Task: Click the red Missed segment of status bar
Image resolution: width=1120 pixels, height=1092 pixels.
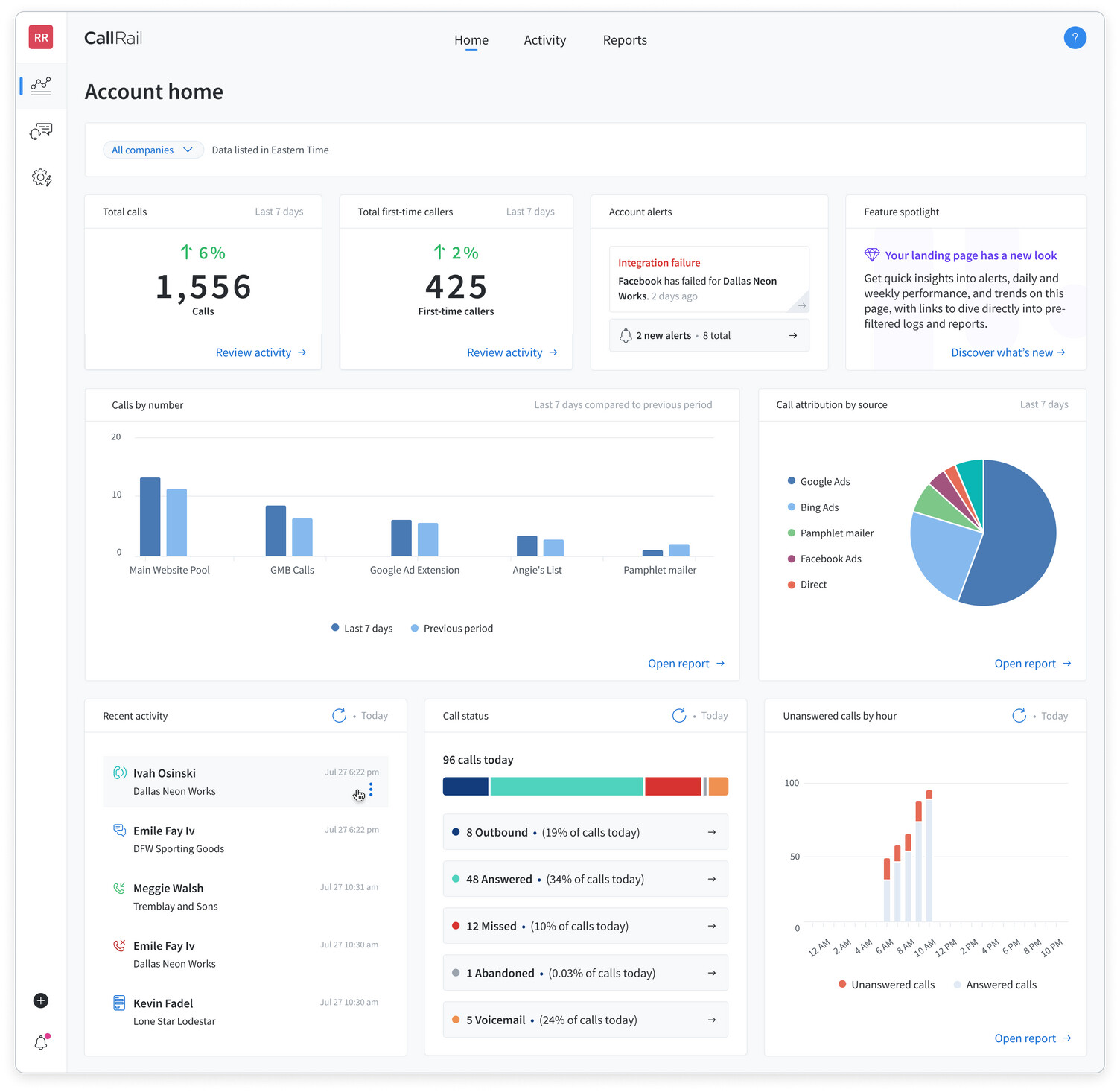Action: click(673, 786)
